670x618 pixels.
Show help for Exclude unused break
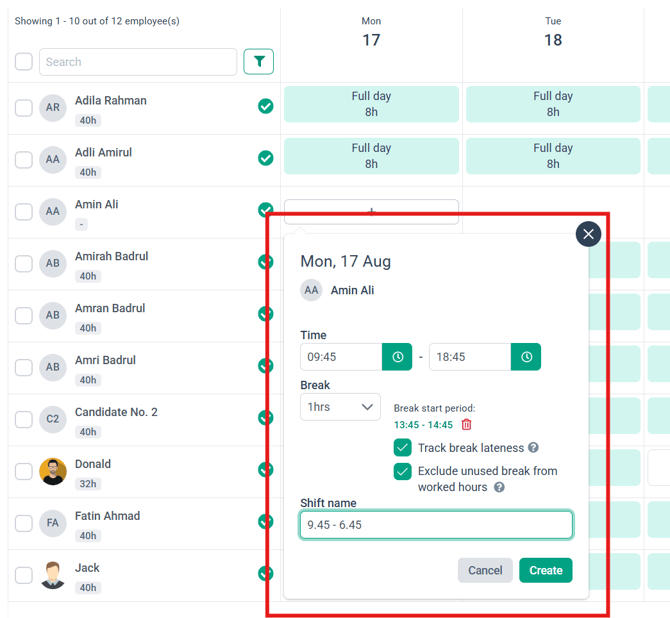[x=499, y=487]
